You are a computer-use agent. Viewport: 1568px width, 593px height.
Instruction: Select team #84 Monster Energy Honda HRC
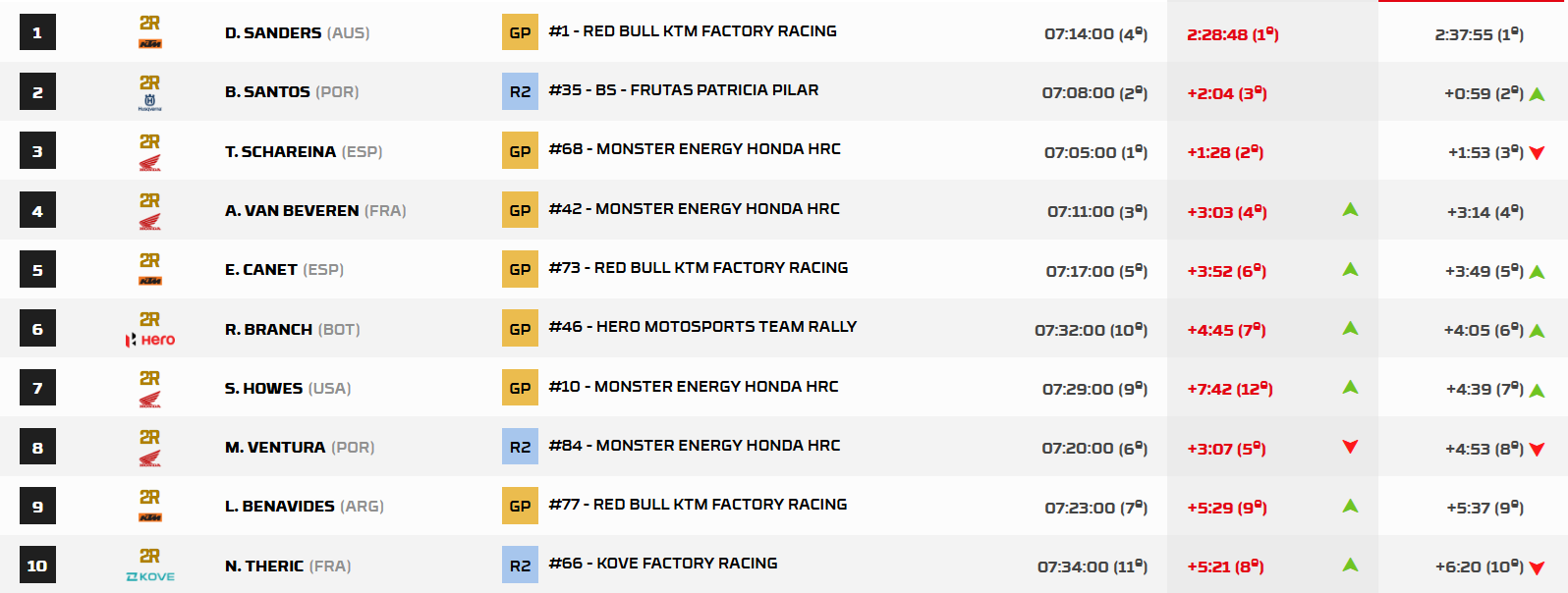pyautogui.click(x=695, y=445)
